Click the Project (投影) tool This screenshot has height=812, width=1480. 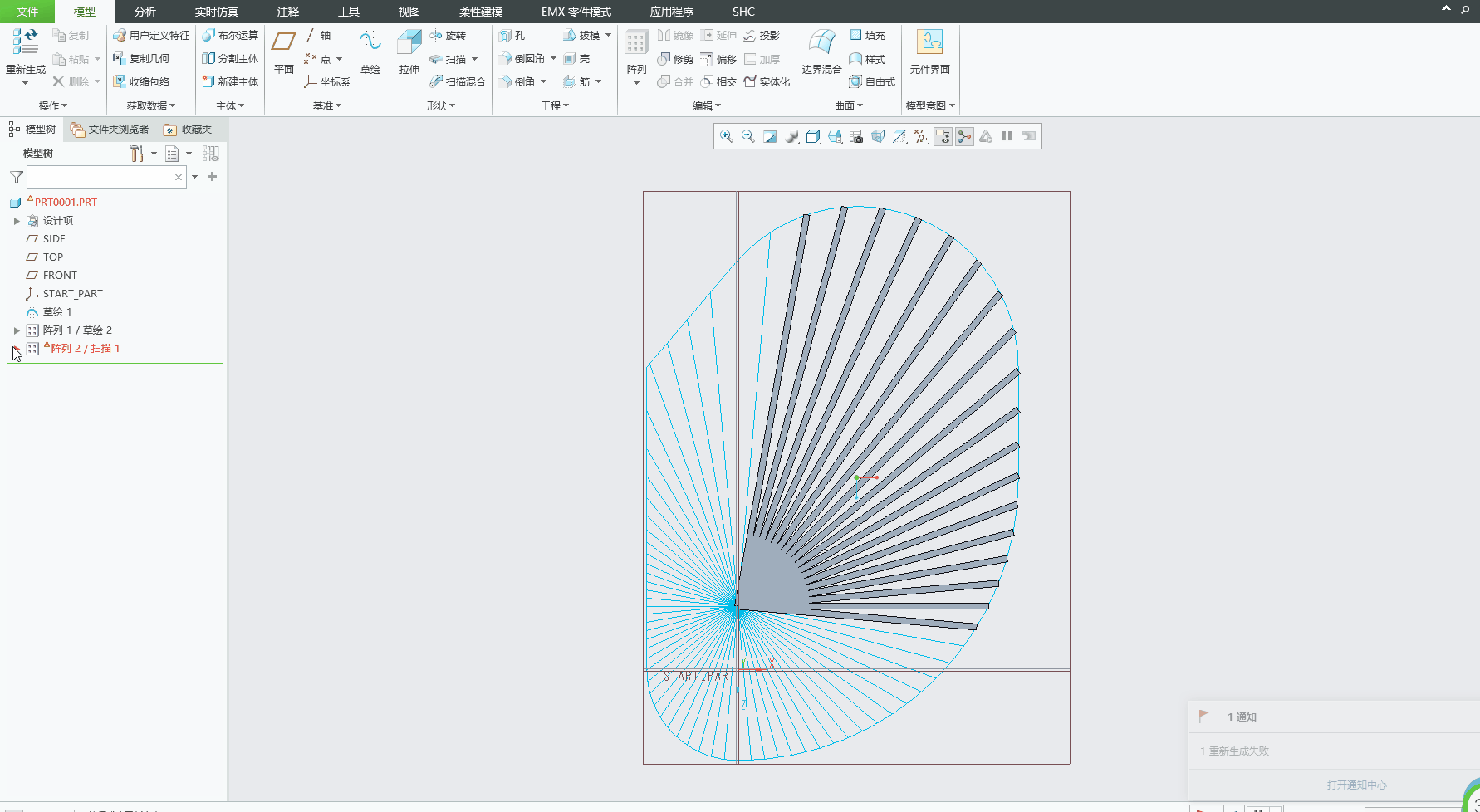pos(762,36)
